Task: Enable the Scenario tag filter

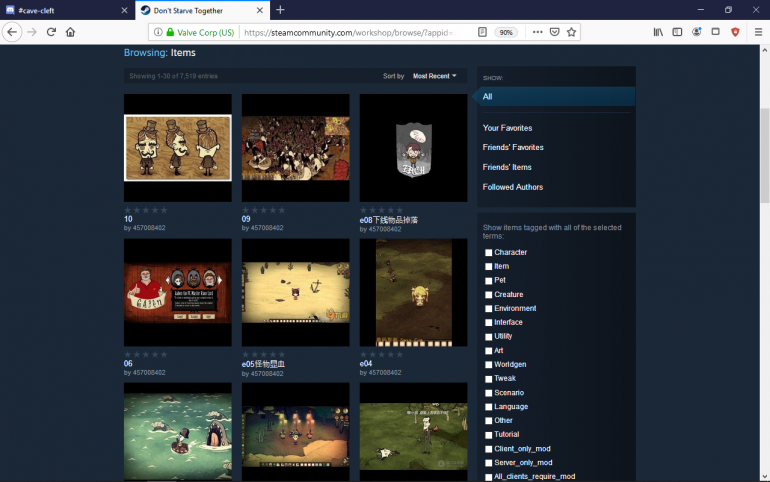Action: (489, 393)
